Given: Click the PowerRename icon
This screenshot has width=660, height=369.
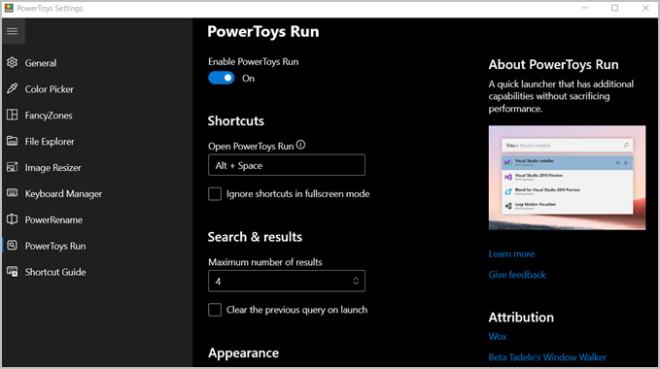Looking at the screenshot, I should (x=12, y=219).
